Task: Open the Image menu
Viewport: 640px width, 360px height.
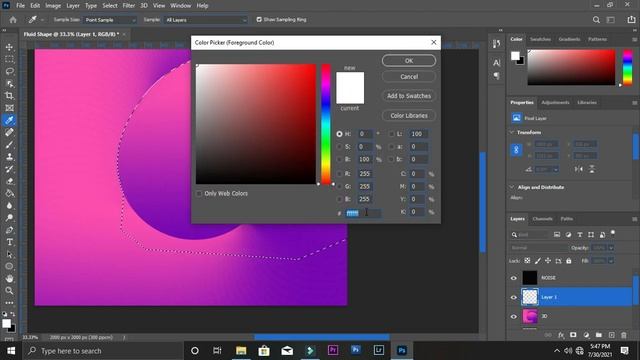Action: (x=53, y=6)
